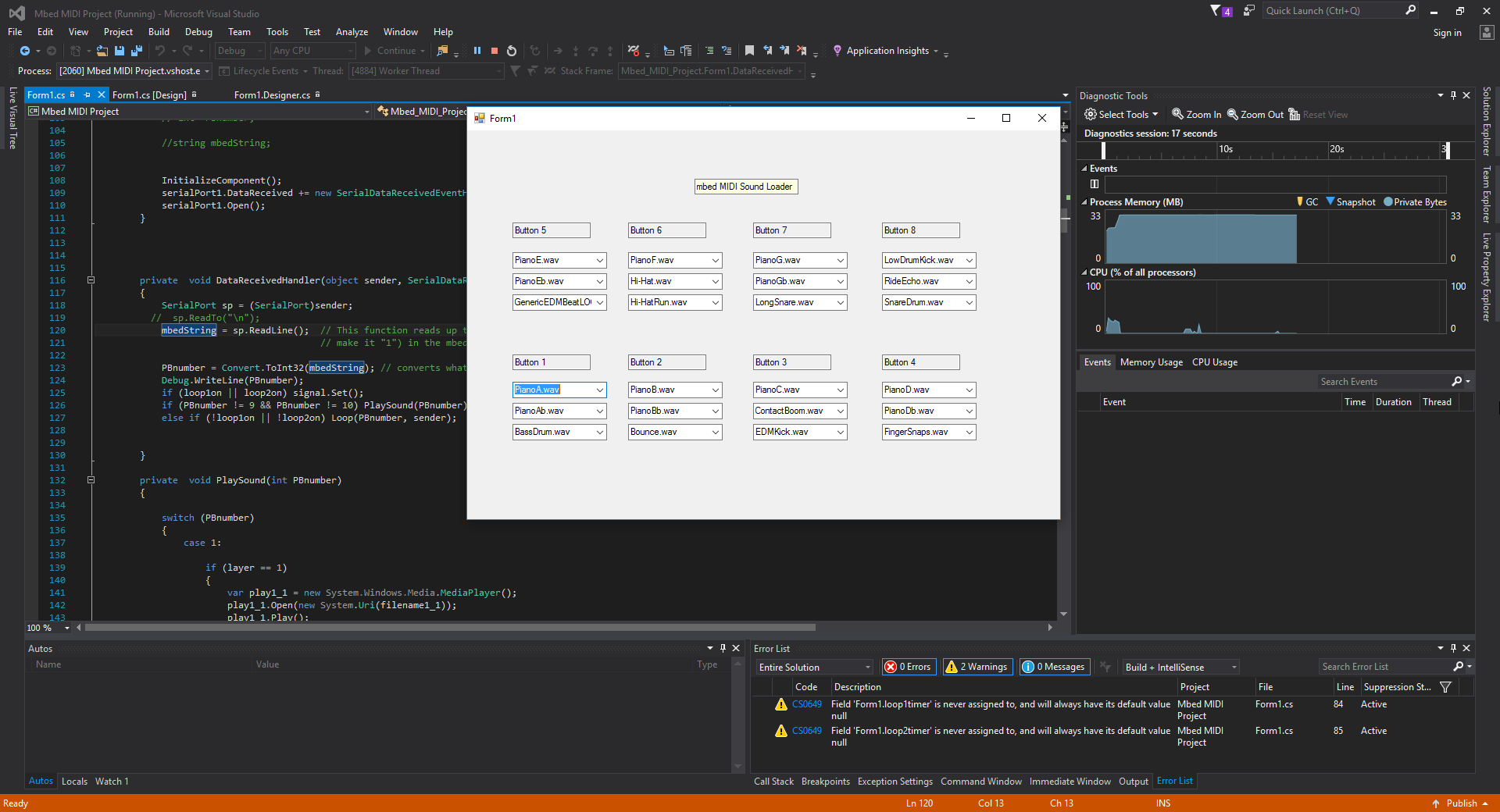Screen dimensions: 1500x812
Task: Collapse the Process Memory graph section
Action: 1084,202
